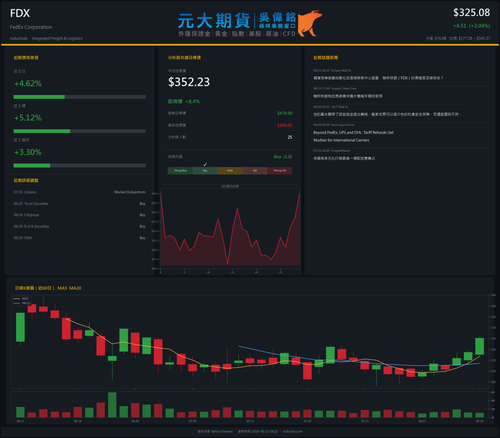The height and width of the screenshot is (438, 500).
Task: Click the orange bull logo in the banner
Action: pos(310,23)
